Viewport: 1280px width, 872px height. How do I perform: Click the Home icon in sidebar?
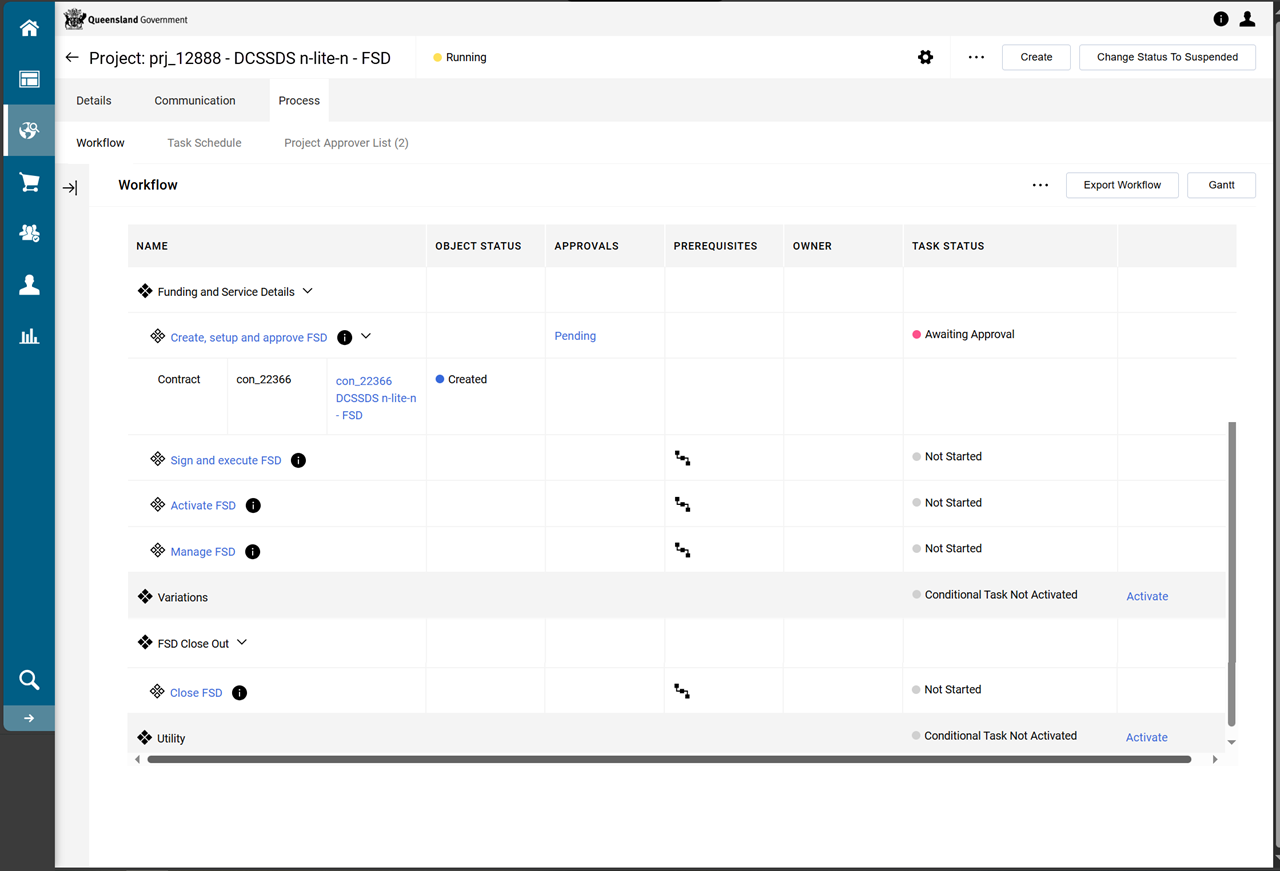29,28
